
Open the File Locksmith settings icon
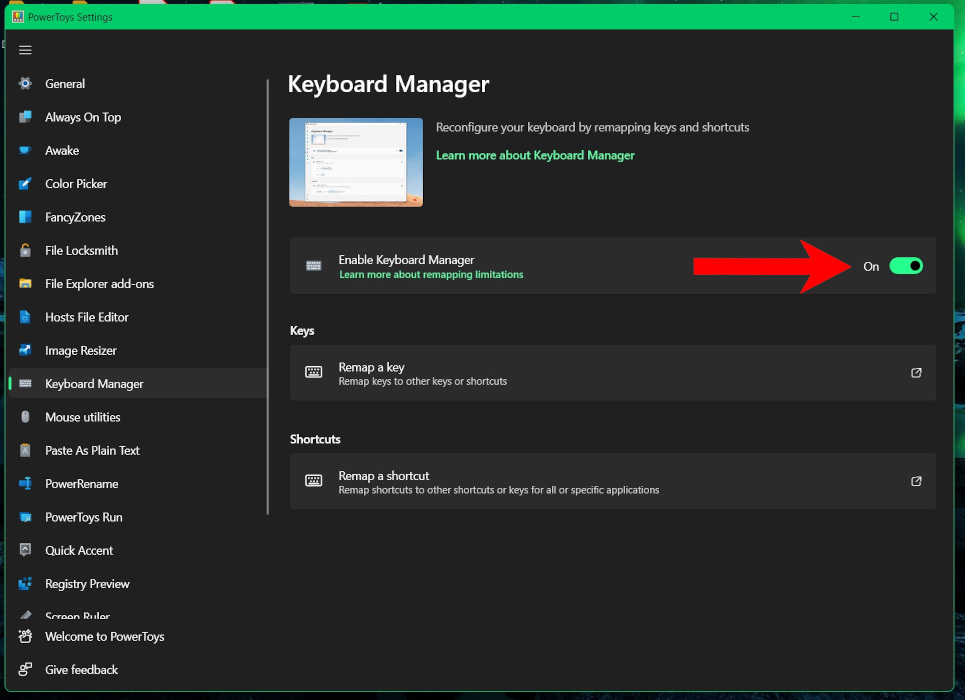coord(24,250)
